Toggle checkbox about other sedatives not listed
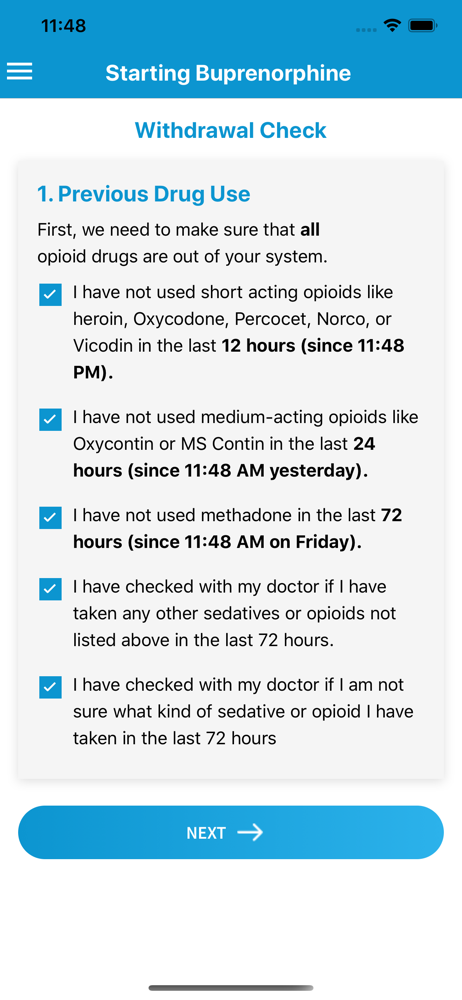Viewport: 462px width, 1000px height. coord(50,589)
